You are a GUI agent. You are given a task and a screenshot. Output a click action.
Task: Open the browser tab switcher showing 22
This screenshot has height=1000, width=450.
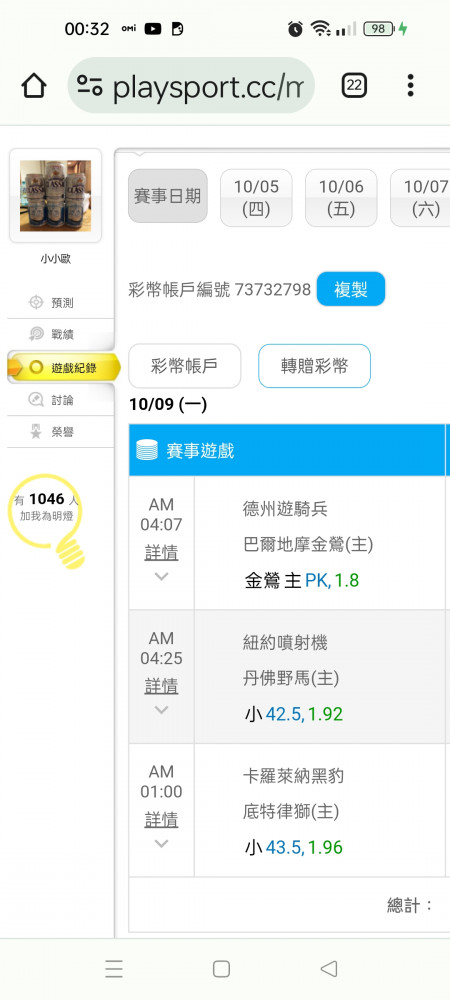point(354,85)
